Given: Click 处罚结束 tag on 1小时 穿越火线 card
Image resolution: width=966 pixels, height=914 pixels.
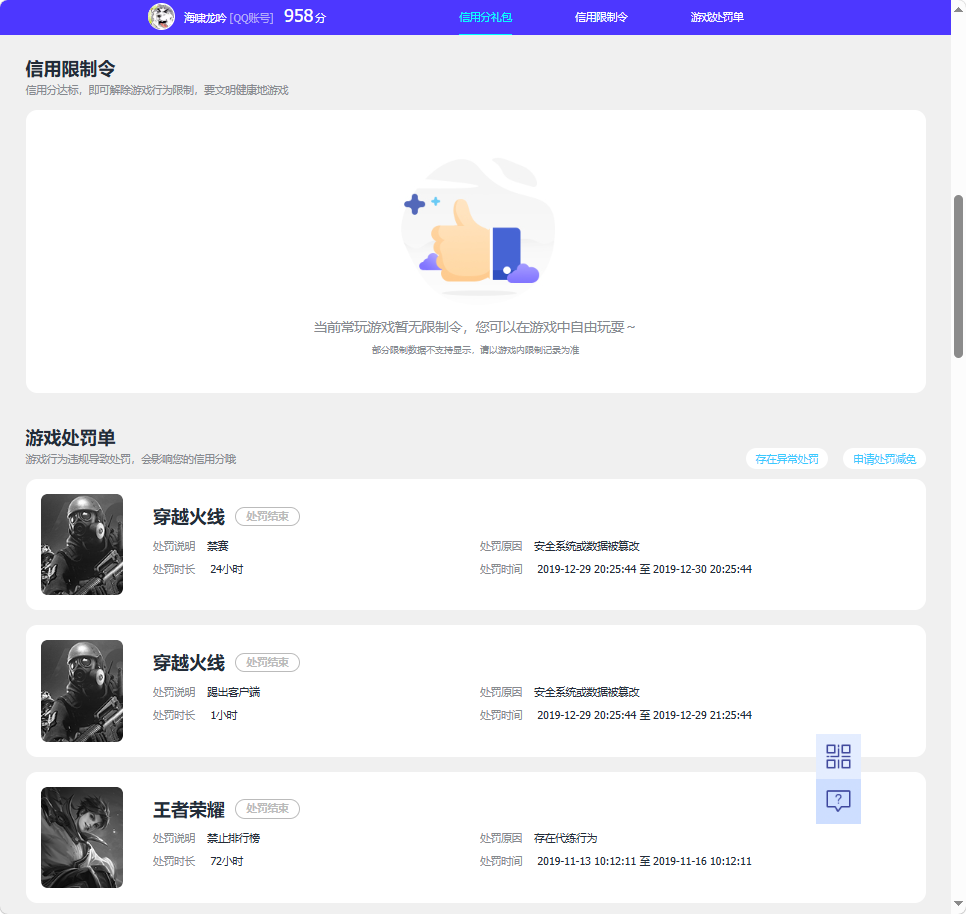Looking at the screenshot, I should [267, 662].
